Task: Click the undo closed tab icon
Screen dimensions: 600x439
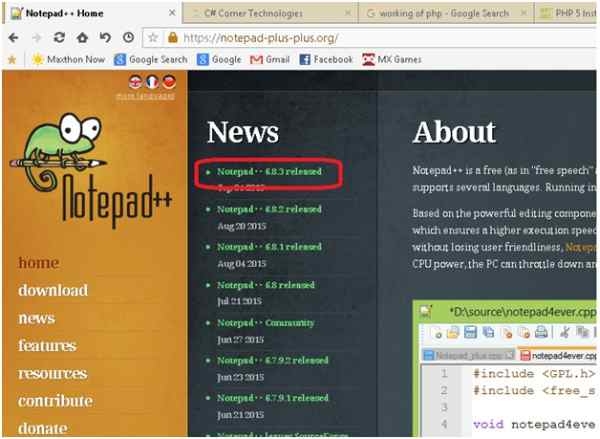Action: [105, 38]
